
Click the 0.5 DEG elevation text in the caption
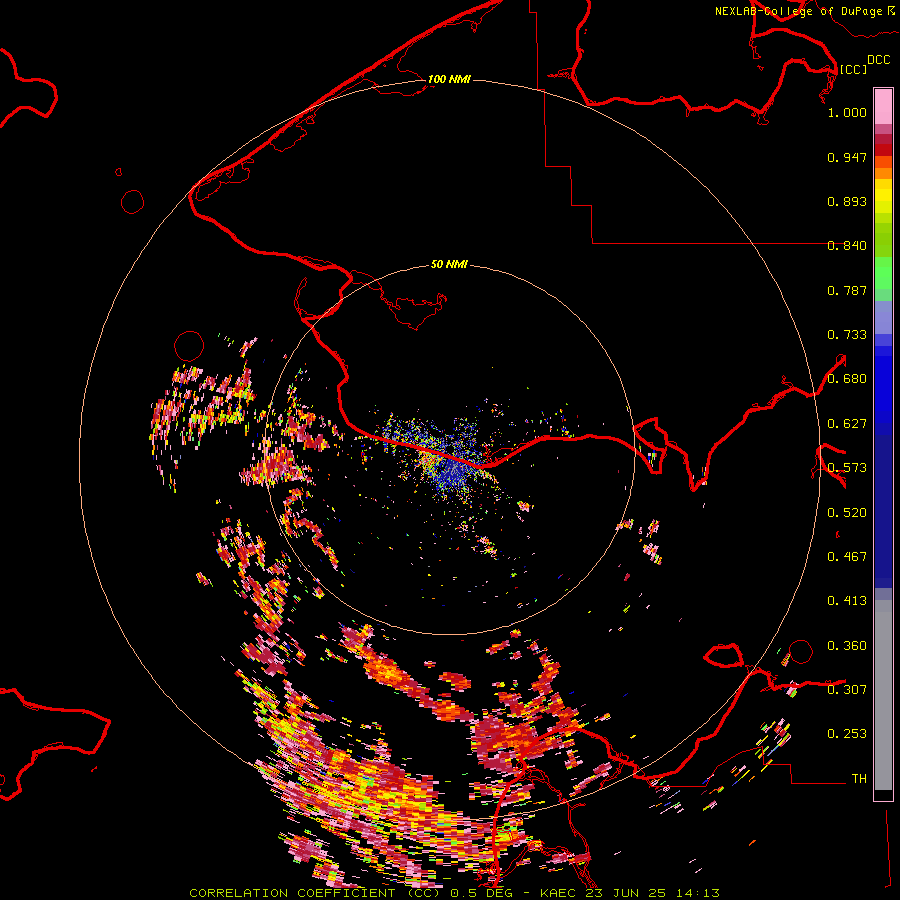(x=482, y=893)
